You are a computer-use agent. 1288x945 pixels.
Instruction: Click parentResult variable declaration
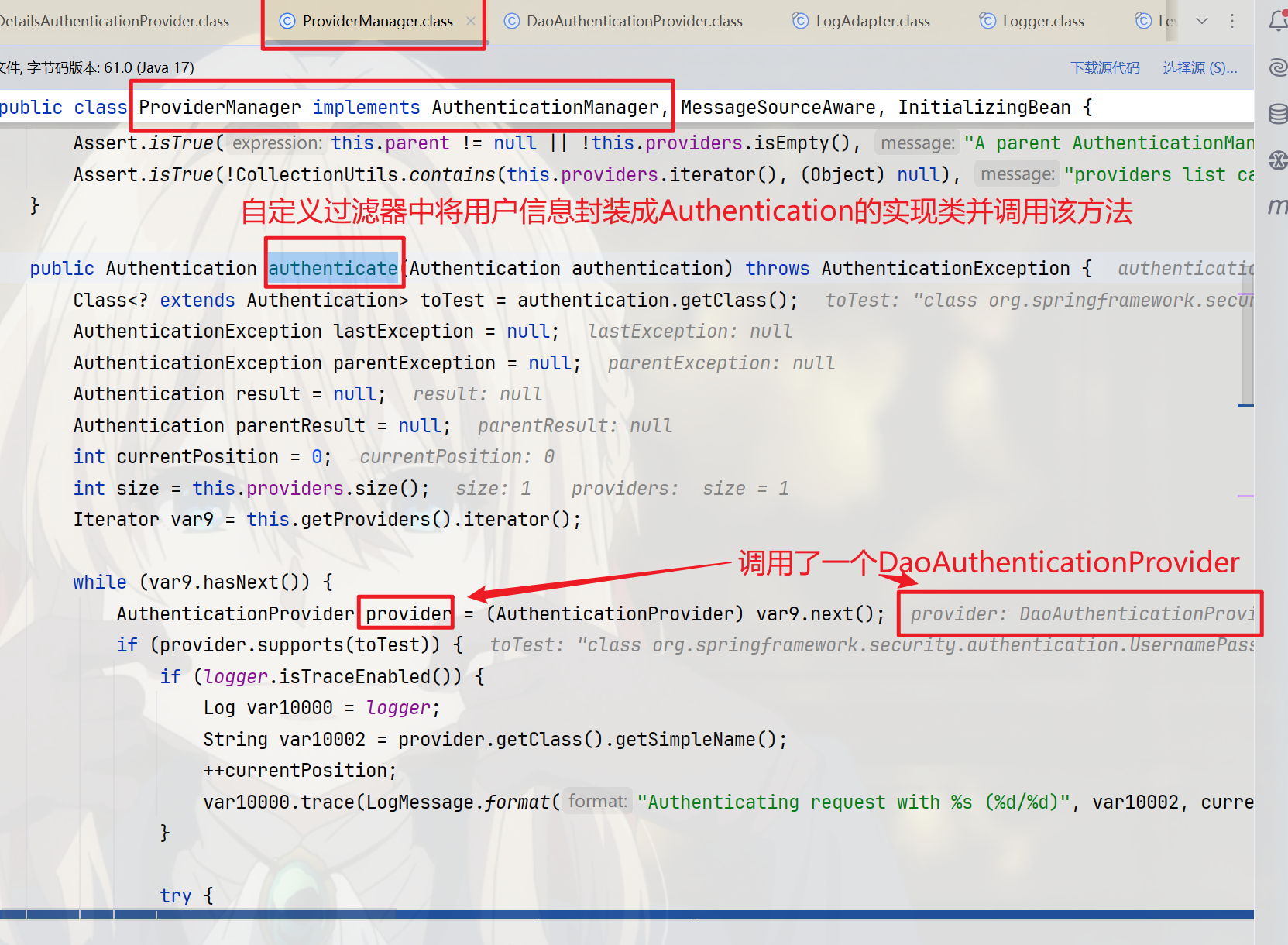(301, 426)
